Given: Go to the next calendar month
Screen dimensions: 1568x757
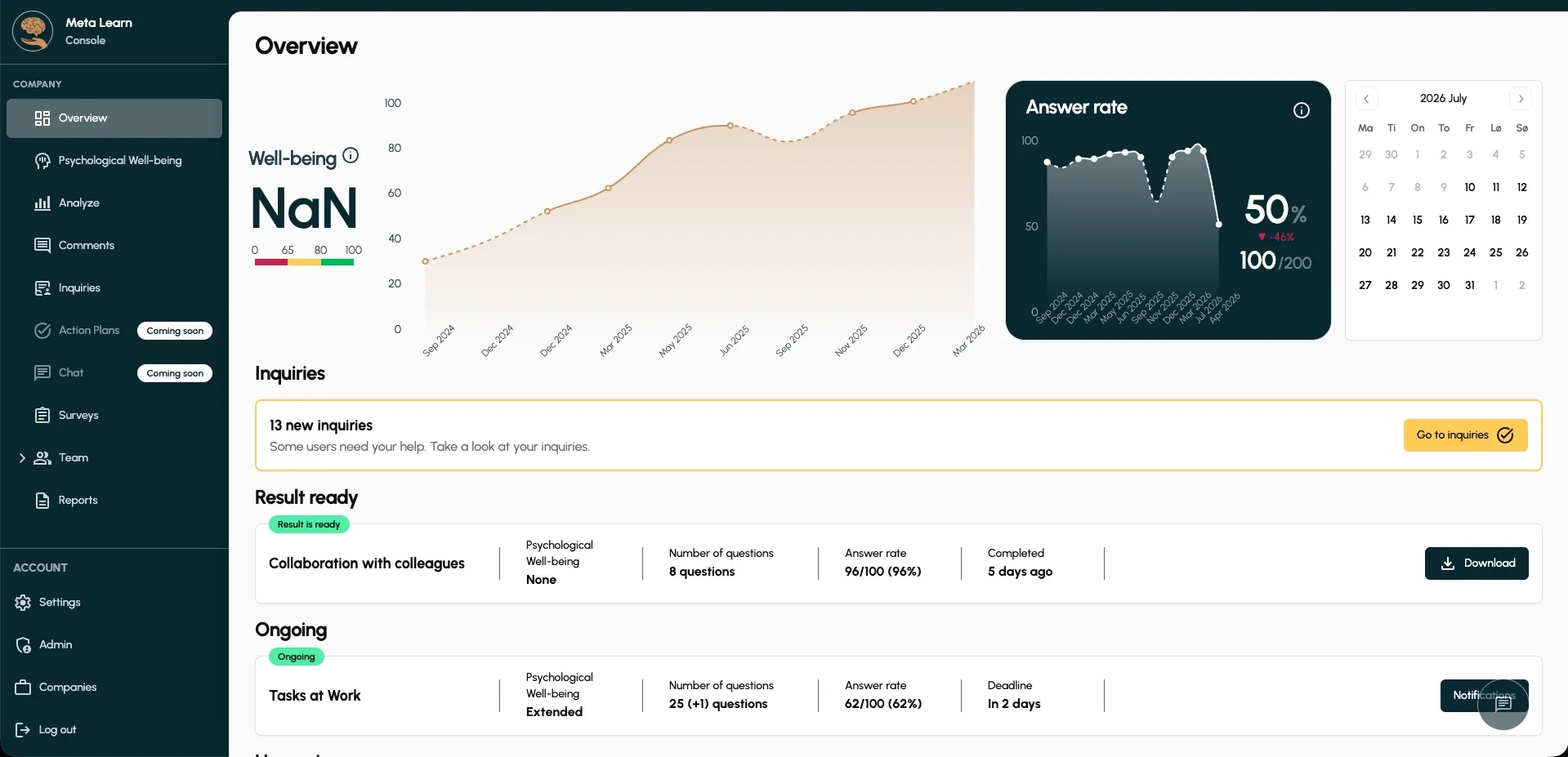Looking at the screenshot, I should click(x=1521, y=99).
